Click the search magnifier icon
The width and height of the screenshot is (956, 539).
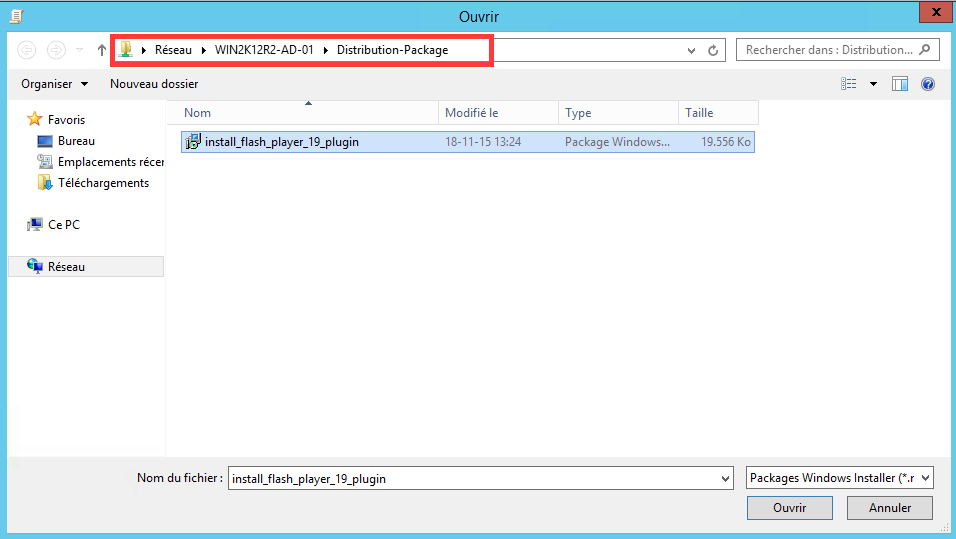(x=924, y=49)
